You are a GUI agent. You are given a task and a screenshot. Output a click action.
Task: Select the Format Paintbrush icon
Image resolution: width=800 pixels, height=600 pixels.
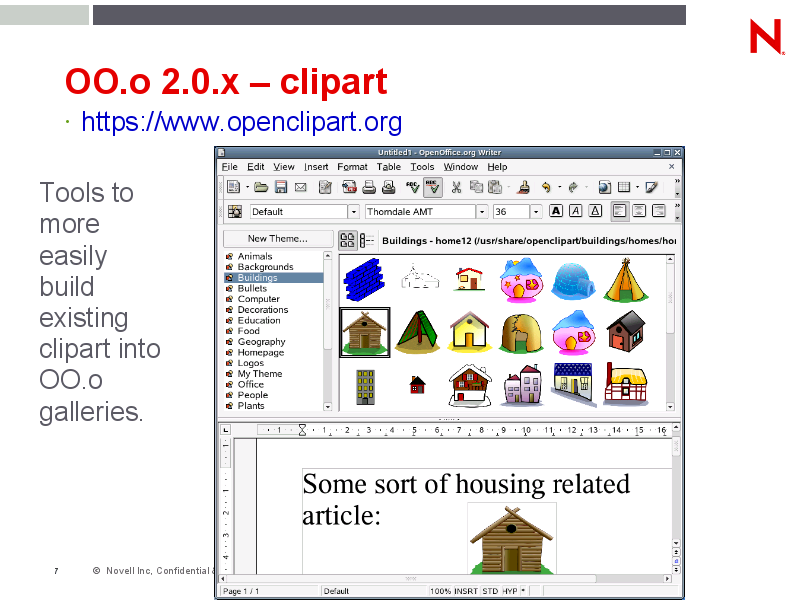[x=523, y=187]
